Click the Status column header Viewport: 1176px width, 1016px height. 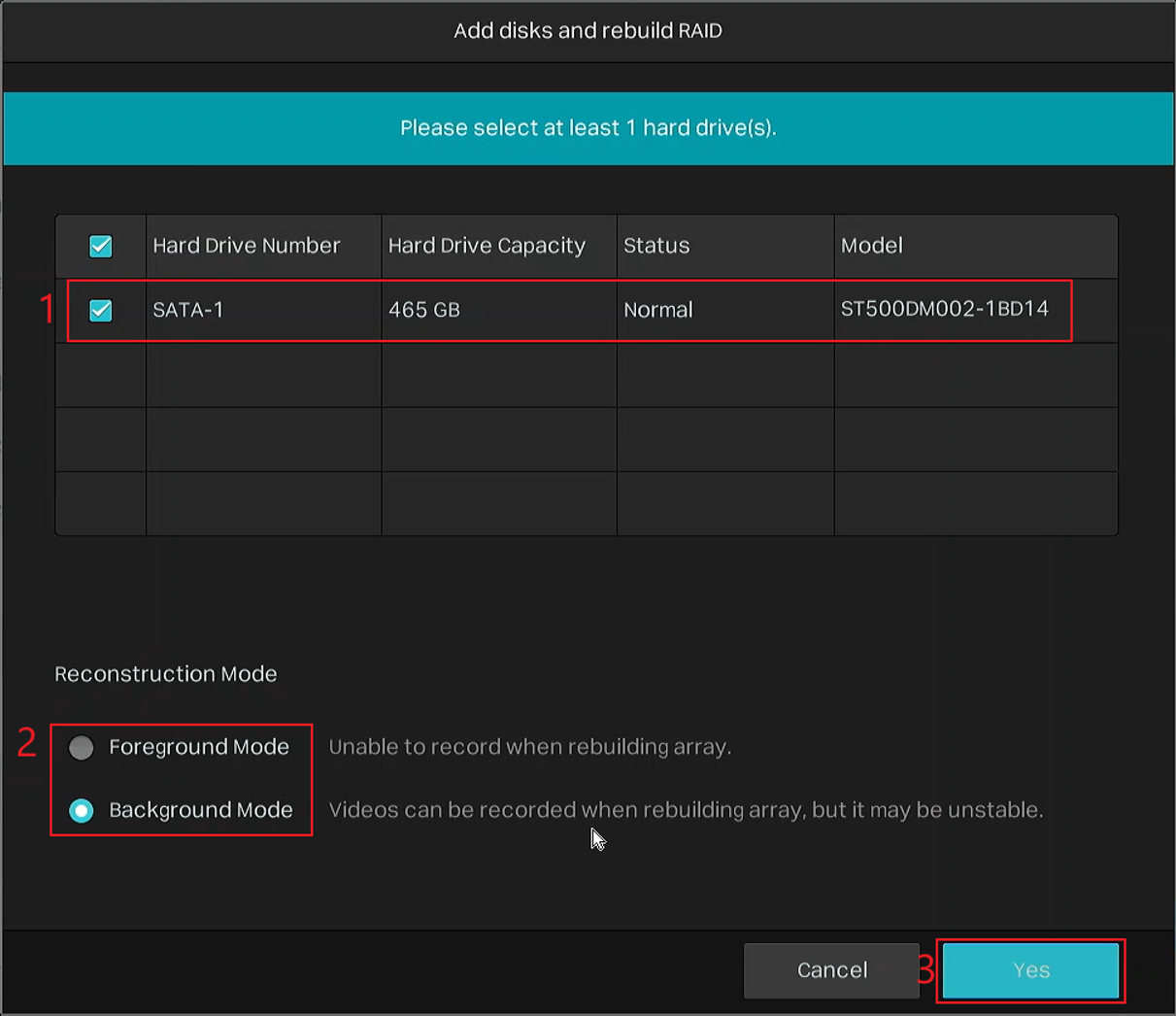coord(725,247)
